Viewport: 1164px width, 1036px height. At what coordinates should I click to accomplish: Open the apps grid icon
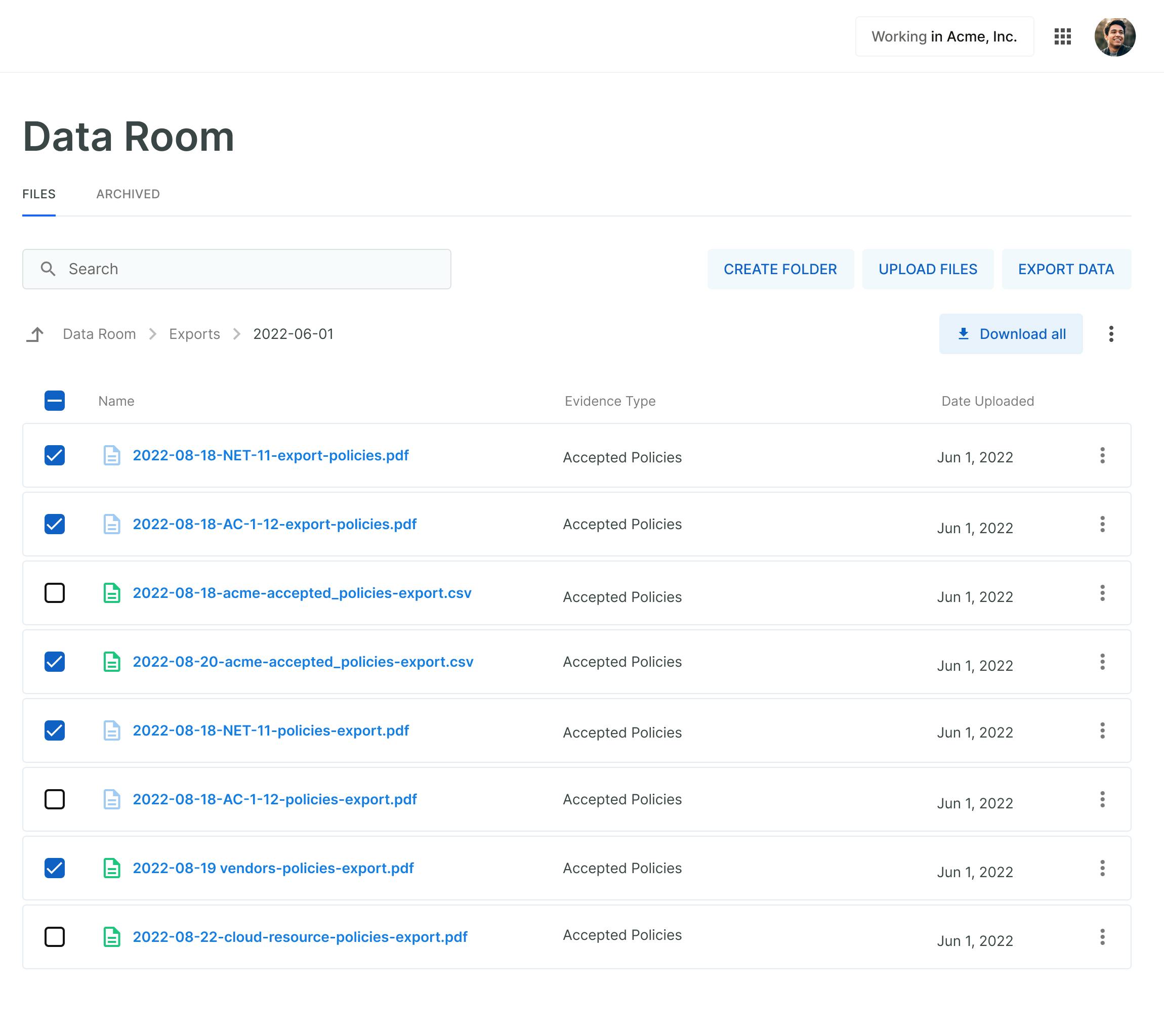1062,36
